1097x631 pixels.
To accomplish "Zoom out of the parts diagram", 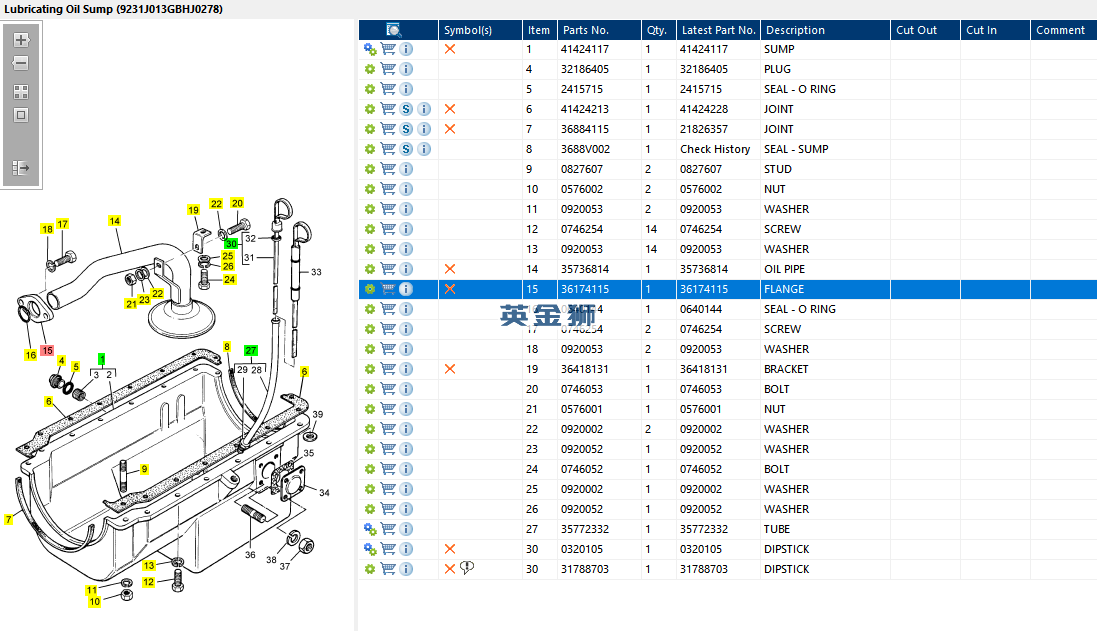I will 21,63.
